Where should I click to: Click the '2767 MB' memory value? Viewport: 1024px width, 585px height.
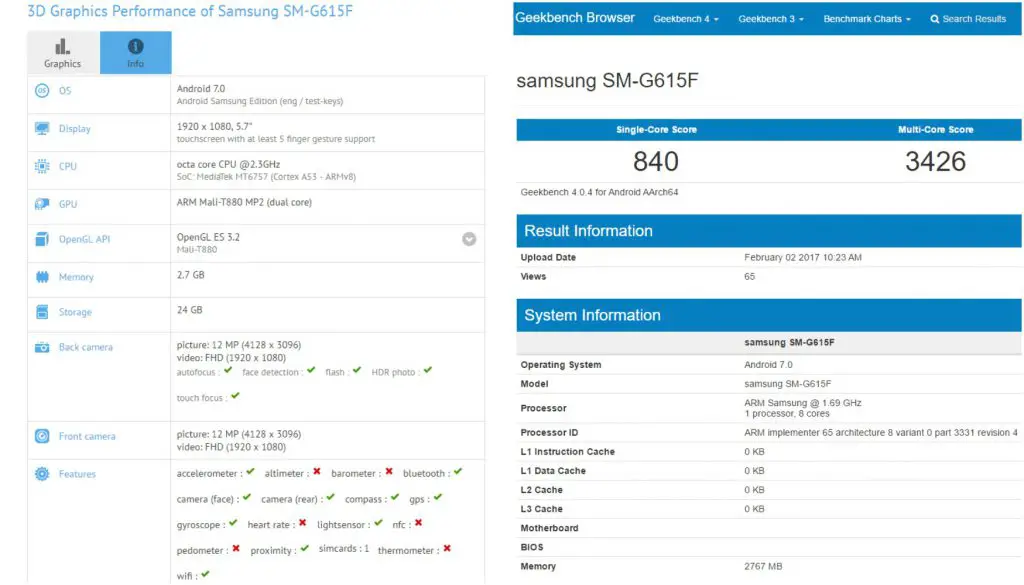pos(763,566)
